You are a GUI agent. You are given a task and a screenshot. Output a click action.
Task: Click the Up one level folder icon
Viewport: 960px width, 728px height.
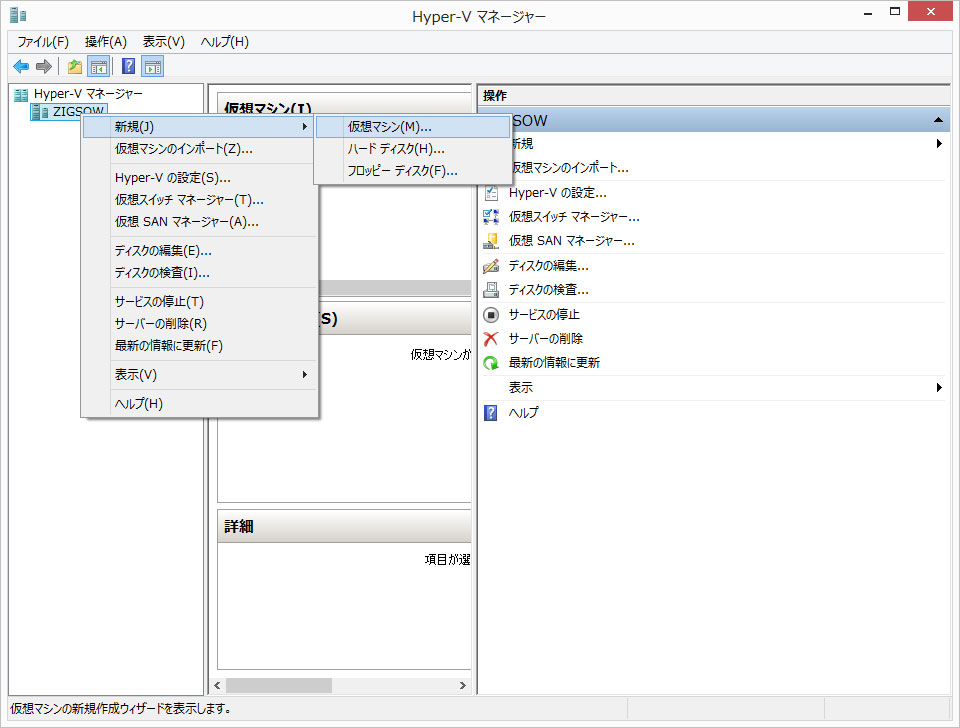point(75,66)
